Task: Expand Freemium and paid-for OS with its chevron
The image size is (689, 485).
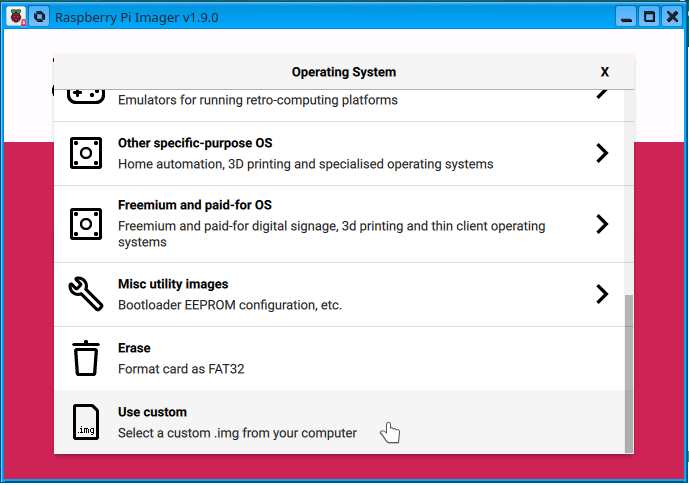Action: (602, 224)
